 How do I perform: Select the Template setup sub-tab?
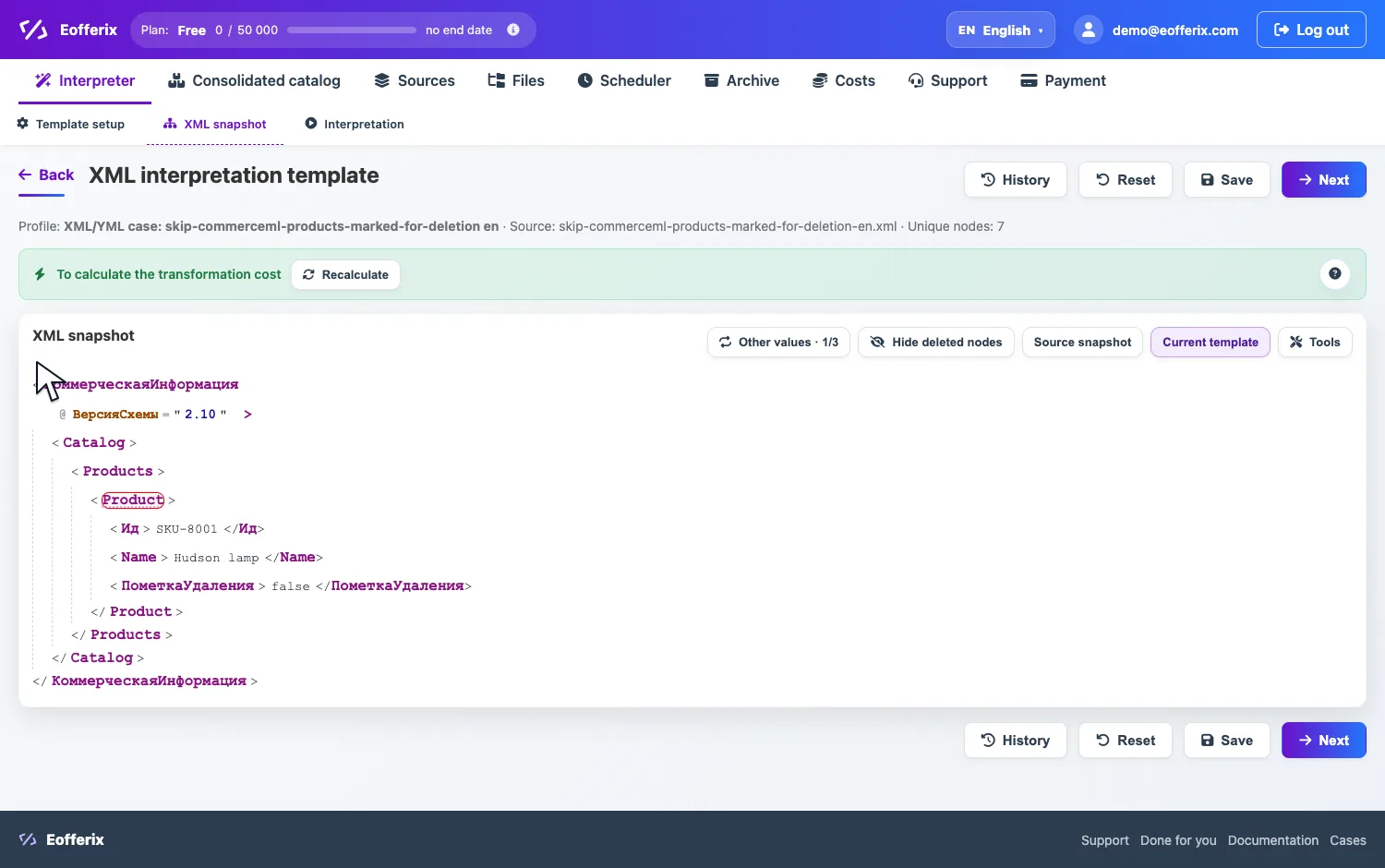(71, 124)
